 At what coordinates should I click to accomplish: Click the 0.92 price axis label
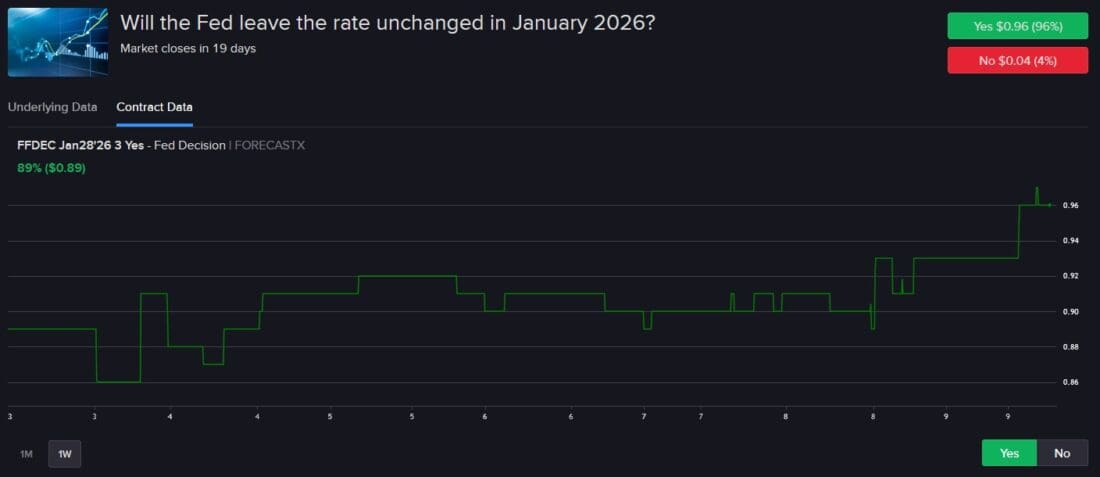tap(1071, 276)
